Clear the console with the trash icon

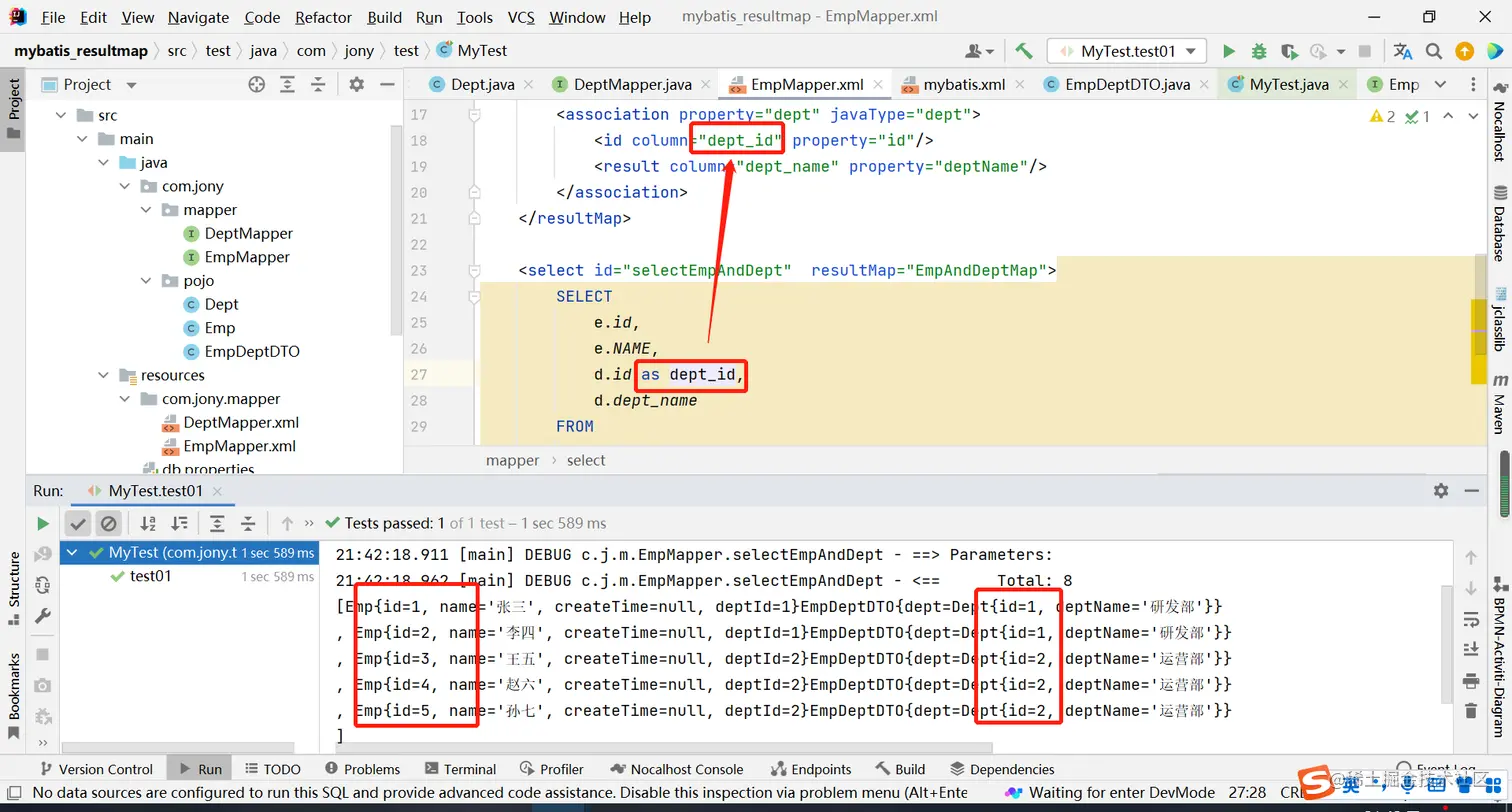point(1470,711)
